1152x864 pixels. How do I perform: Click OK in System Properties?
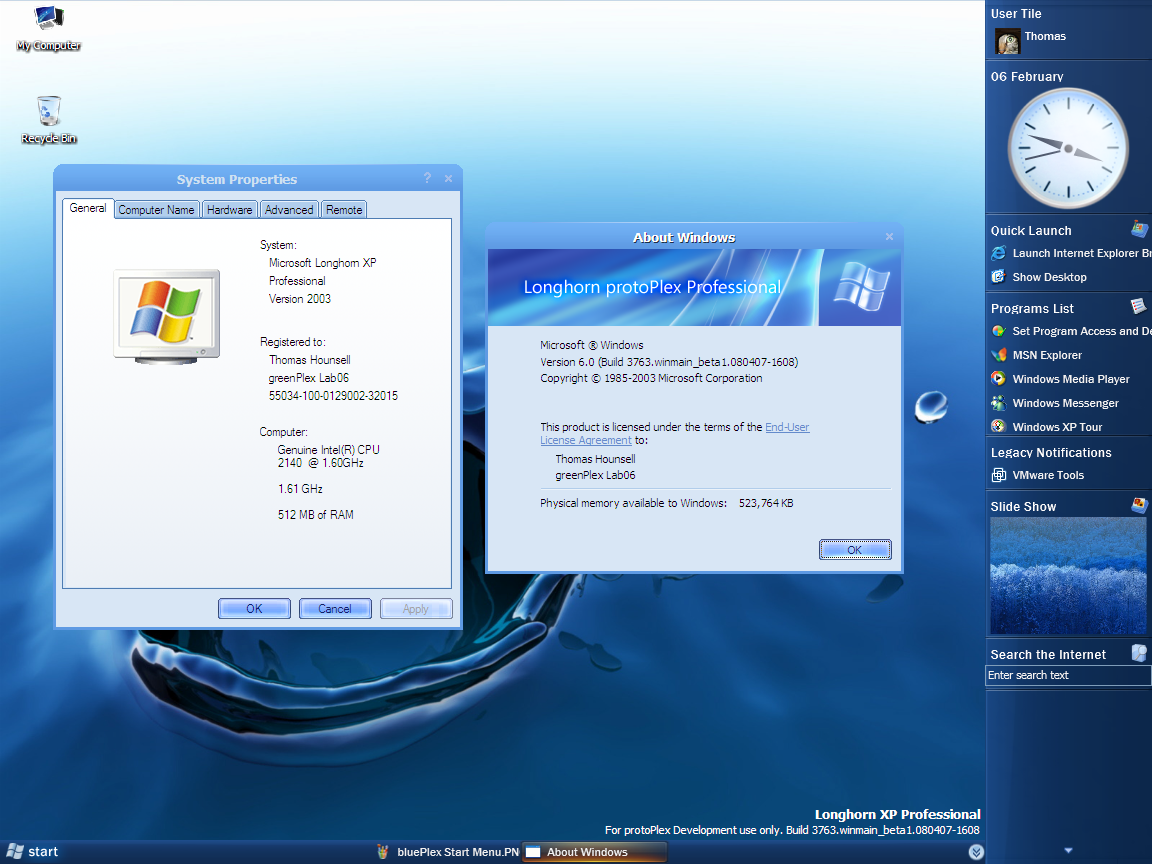pyautogui.click(x=254, y=609)
